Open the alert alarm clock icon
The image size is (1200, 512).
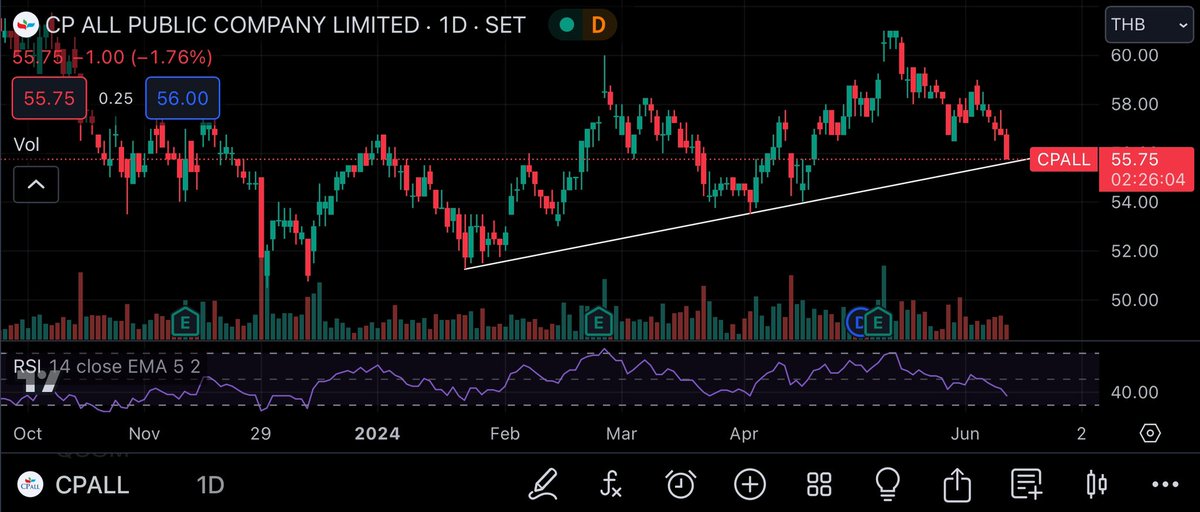tap(681, 485)
